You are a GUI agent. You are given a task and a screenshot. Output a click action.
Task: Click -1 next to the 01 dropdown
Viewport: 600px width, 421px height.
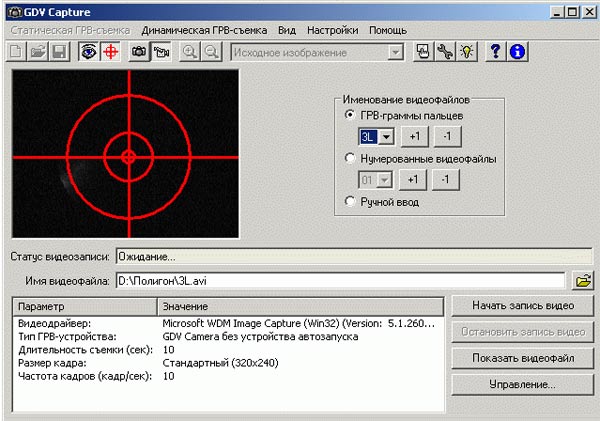point(445,180)
